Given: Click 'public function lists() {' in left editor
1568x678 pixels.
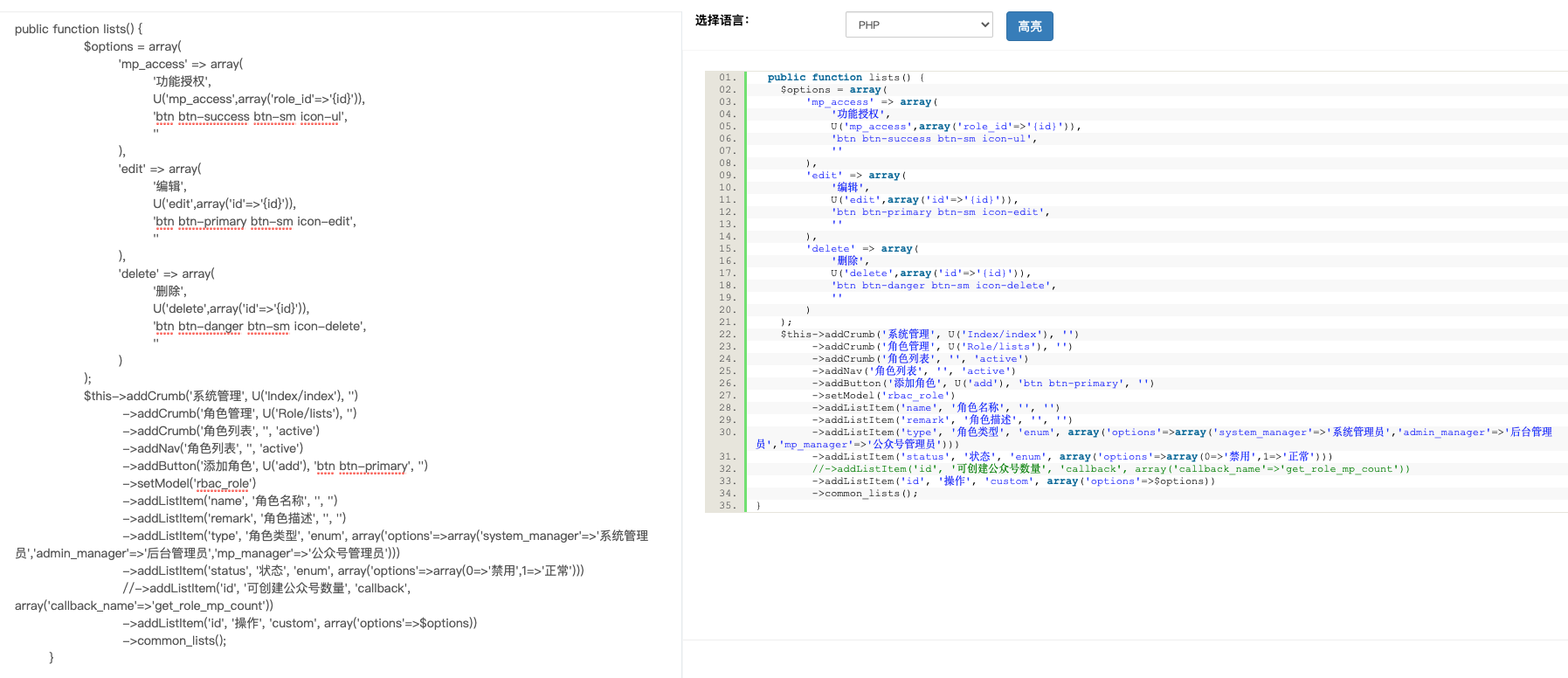Looking at the screenshot, I should pos(79,29).
